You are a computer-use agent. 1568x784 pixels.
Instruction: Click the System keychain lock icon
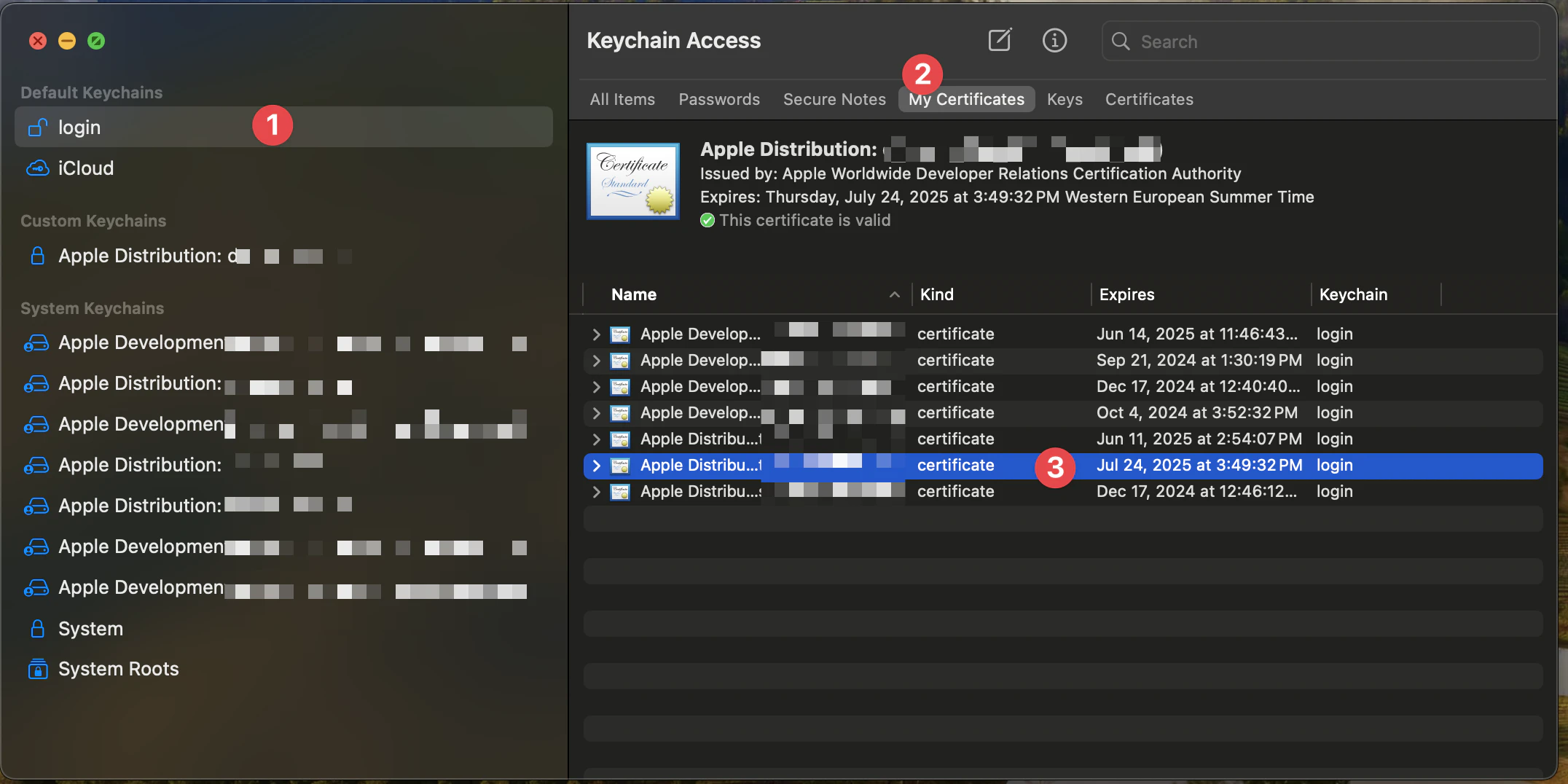(37, 628)
